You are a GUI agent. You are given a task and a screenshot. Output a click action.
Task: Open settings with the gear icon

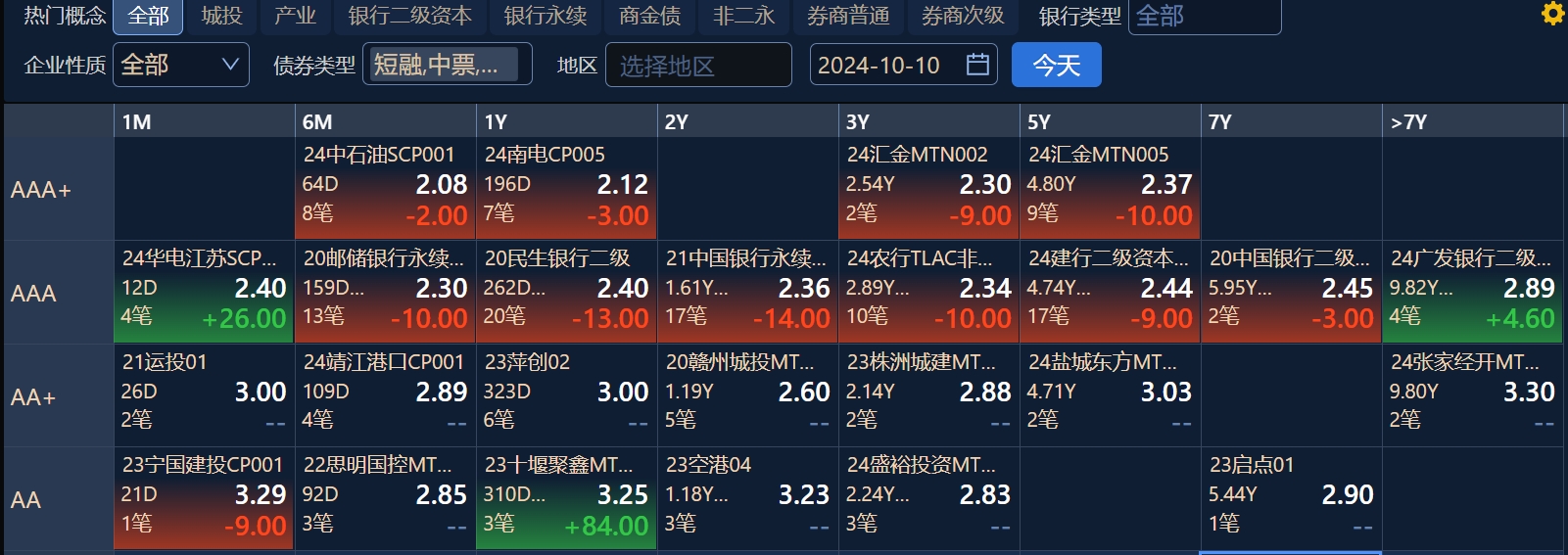pyautogui.click(x=1552, y=14)
